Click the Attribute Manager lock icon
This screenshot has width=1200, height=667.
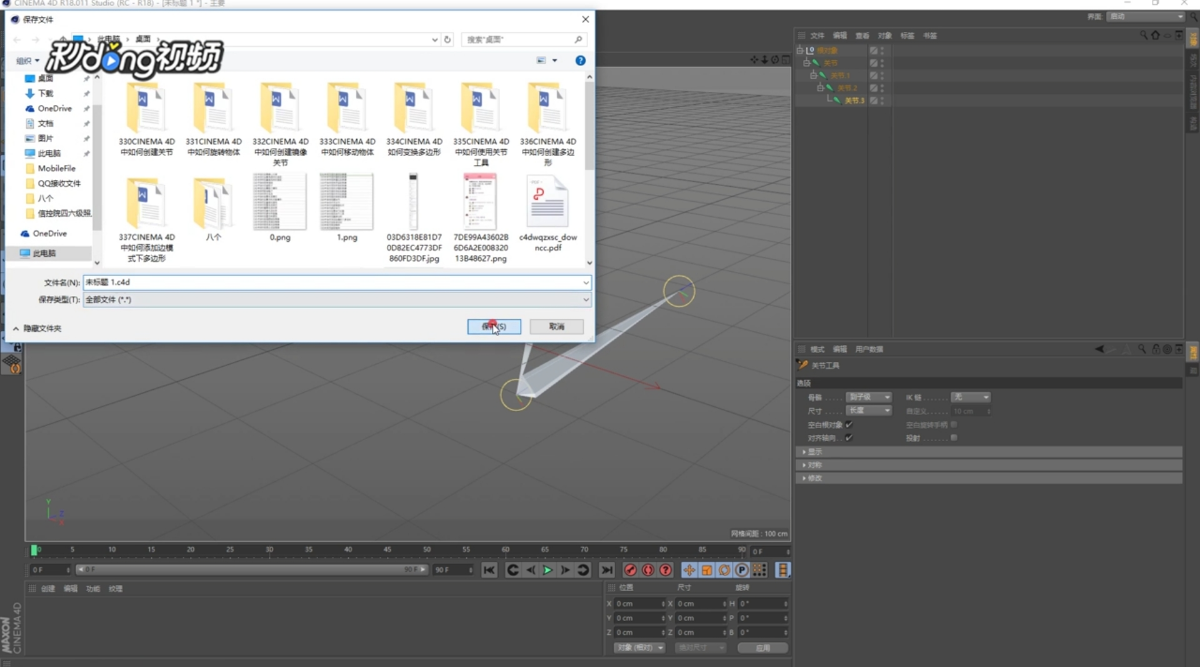(x=1156, y=349)
